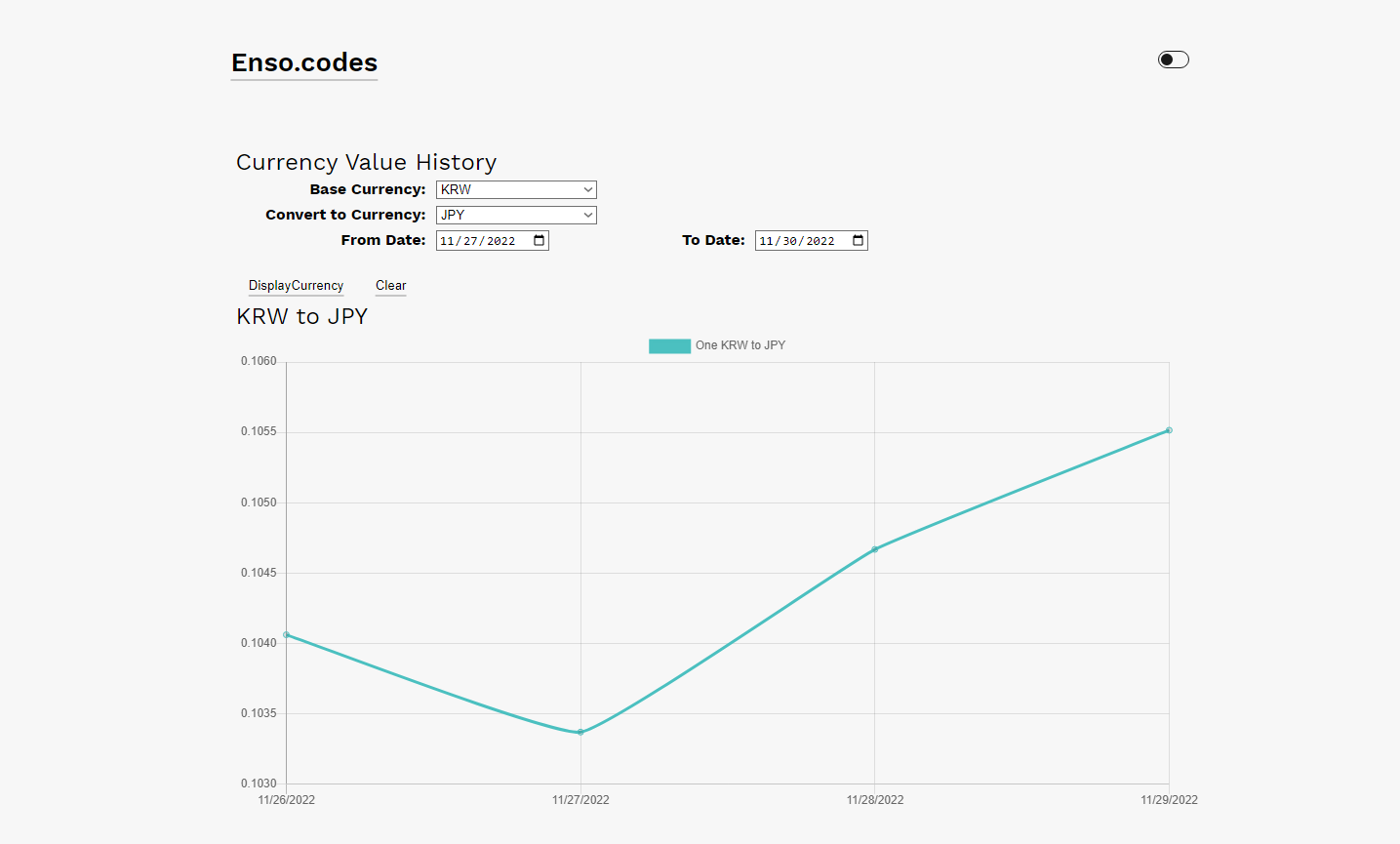Select the 11/27/2022 lowest data point

click(x=580, y=732)
